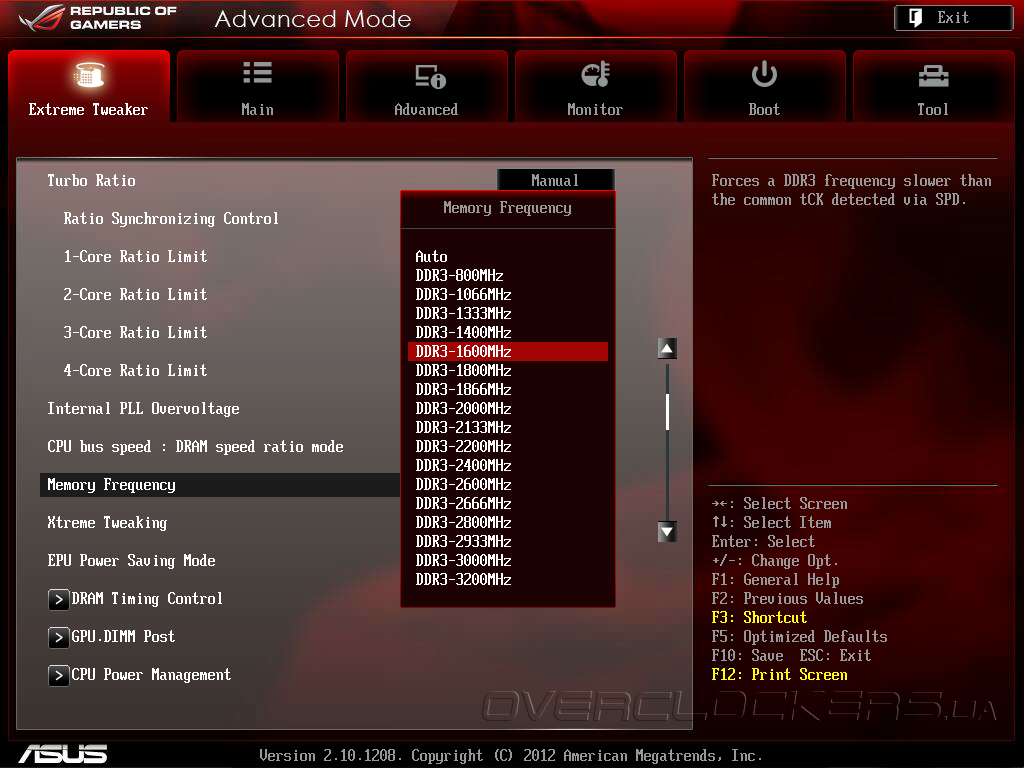Select EPU Power Saving Mode setting
The width and height of the screenshot is (1024, 768).
(131, 560)
